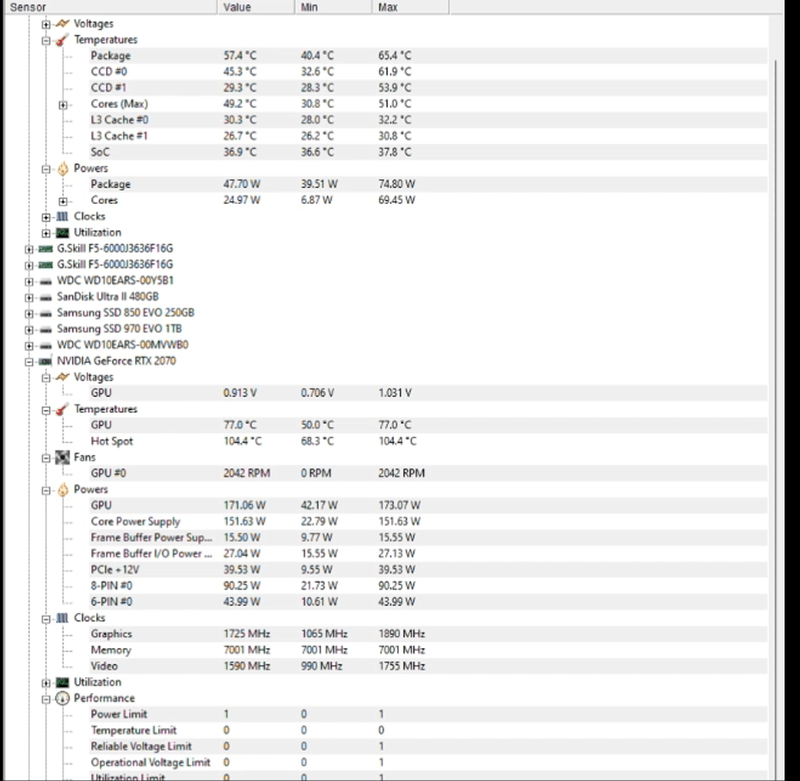800x781 pixels.
Task: Select the CCD #1 temperature row
Action: [x=428, y=88]
